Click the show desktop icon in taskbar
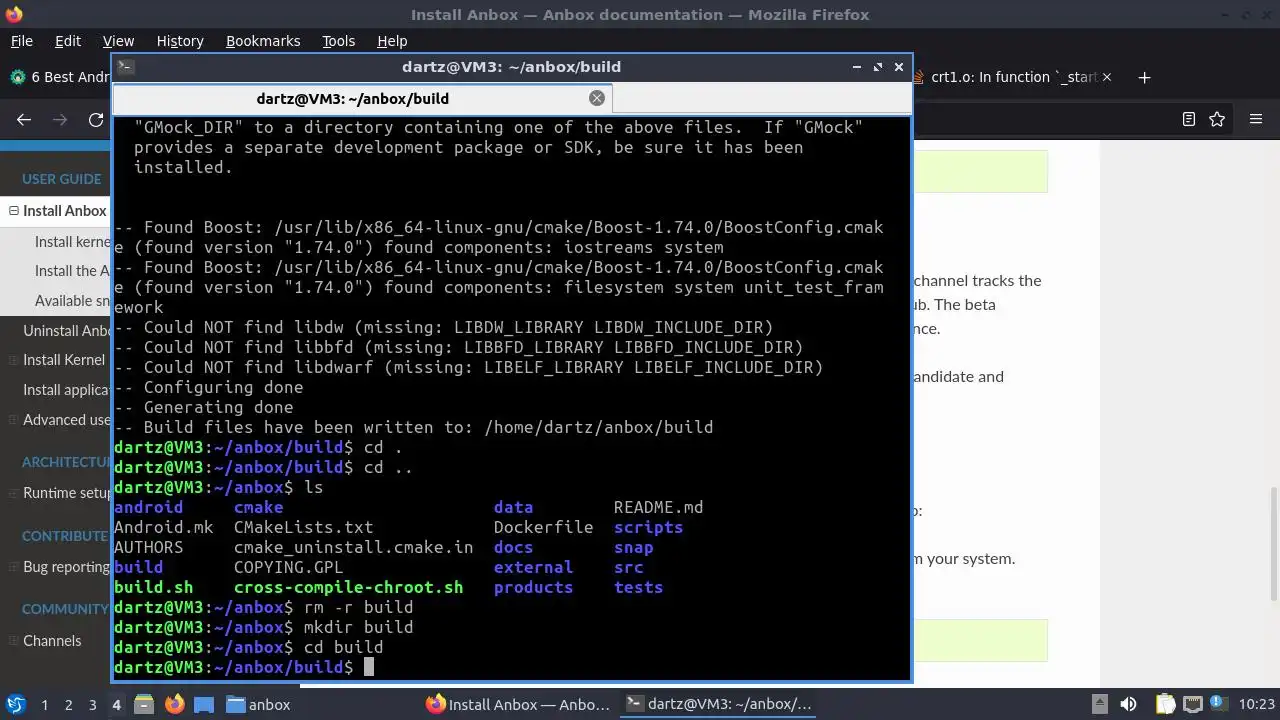The height and width of the screenshot is (720, 1280). [x=204, y=704]
